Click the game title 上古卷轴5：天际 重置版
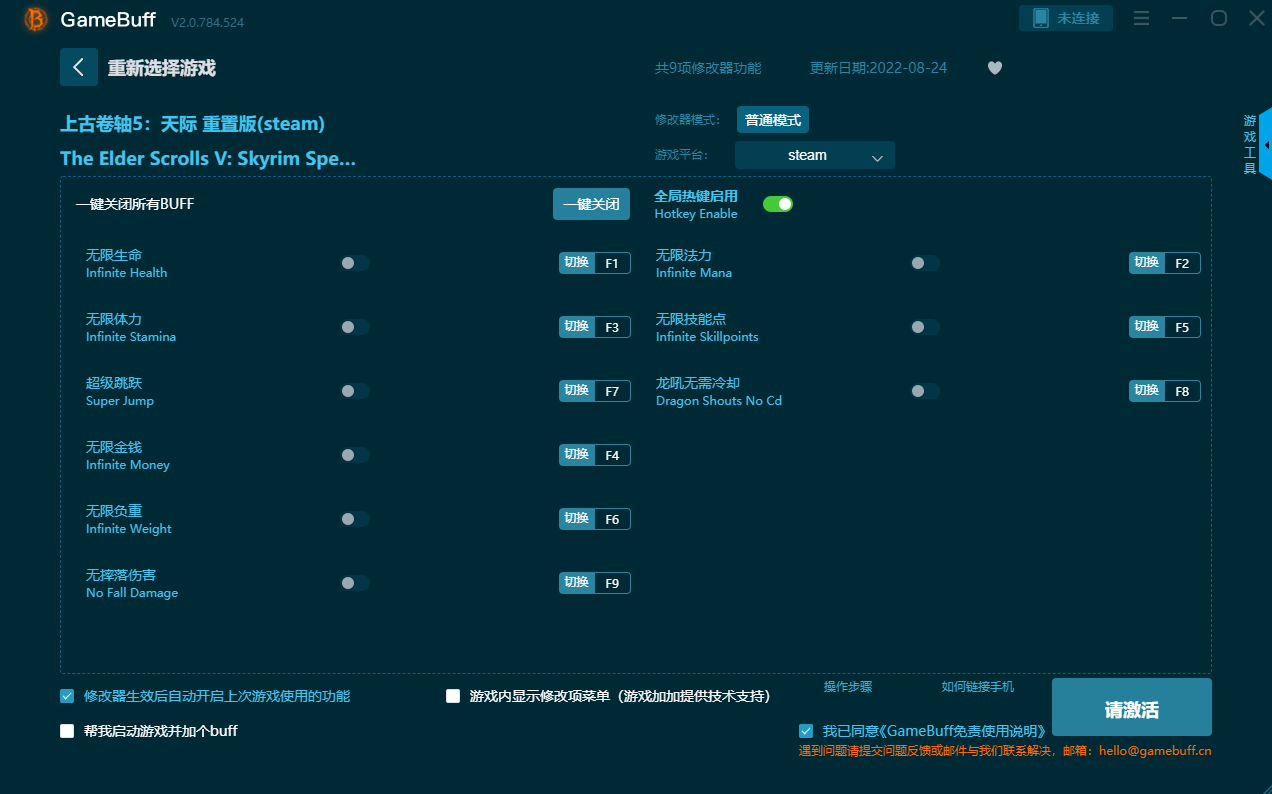 (x=192, y=124)
